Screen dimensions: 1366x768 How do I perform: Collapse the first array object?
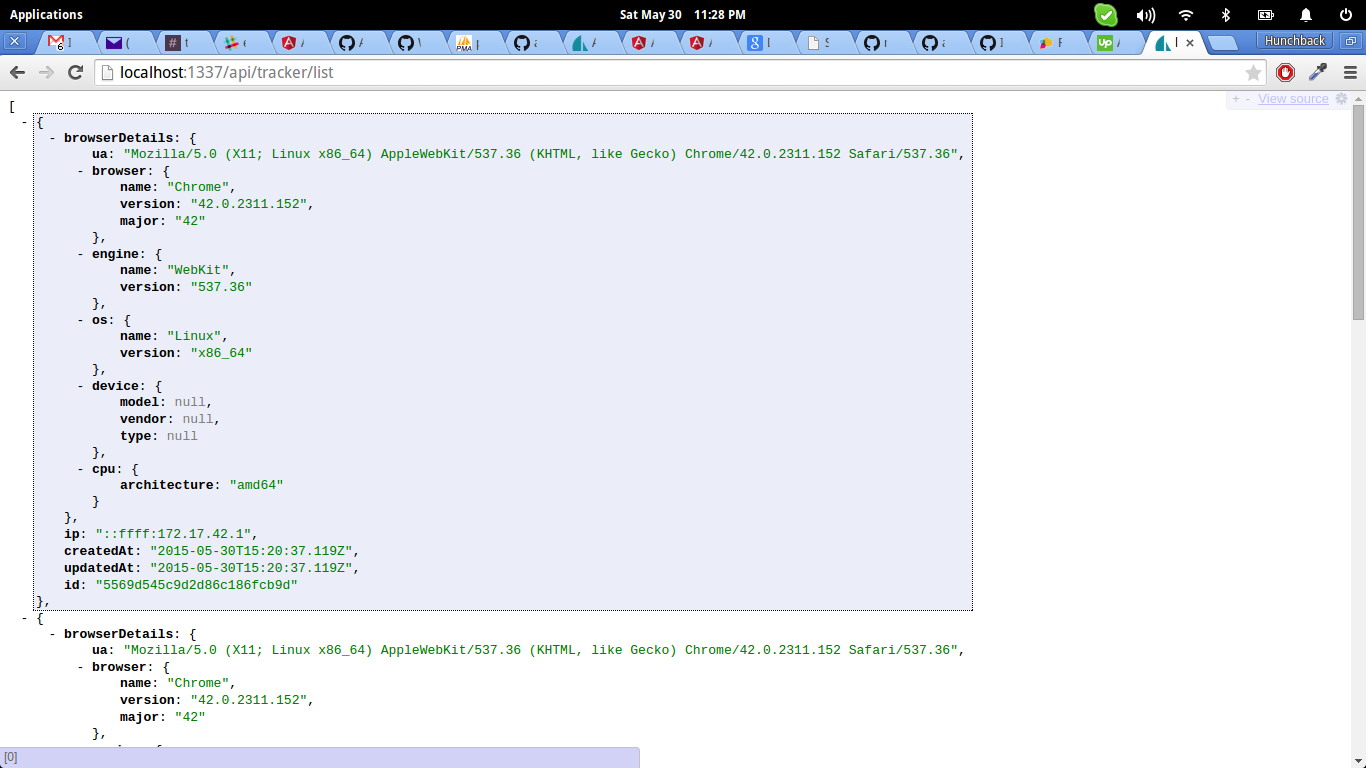coord(25,123)
